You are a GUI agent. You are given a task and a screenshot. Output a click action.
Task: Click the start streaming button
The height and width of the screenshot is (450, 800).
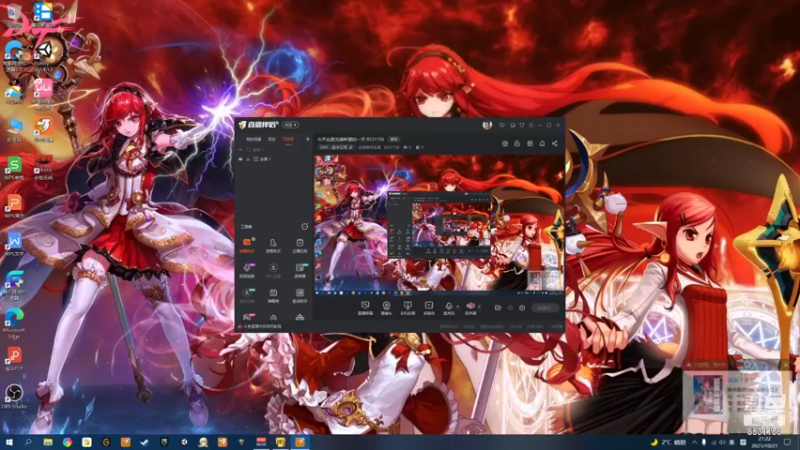tap(545, 308)
